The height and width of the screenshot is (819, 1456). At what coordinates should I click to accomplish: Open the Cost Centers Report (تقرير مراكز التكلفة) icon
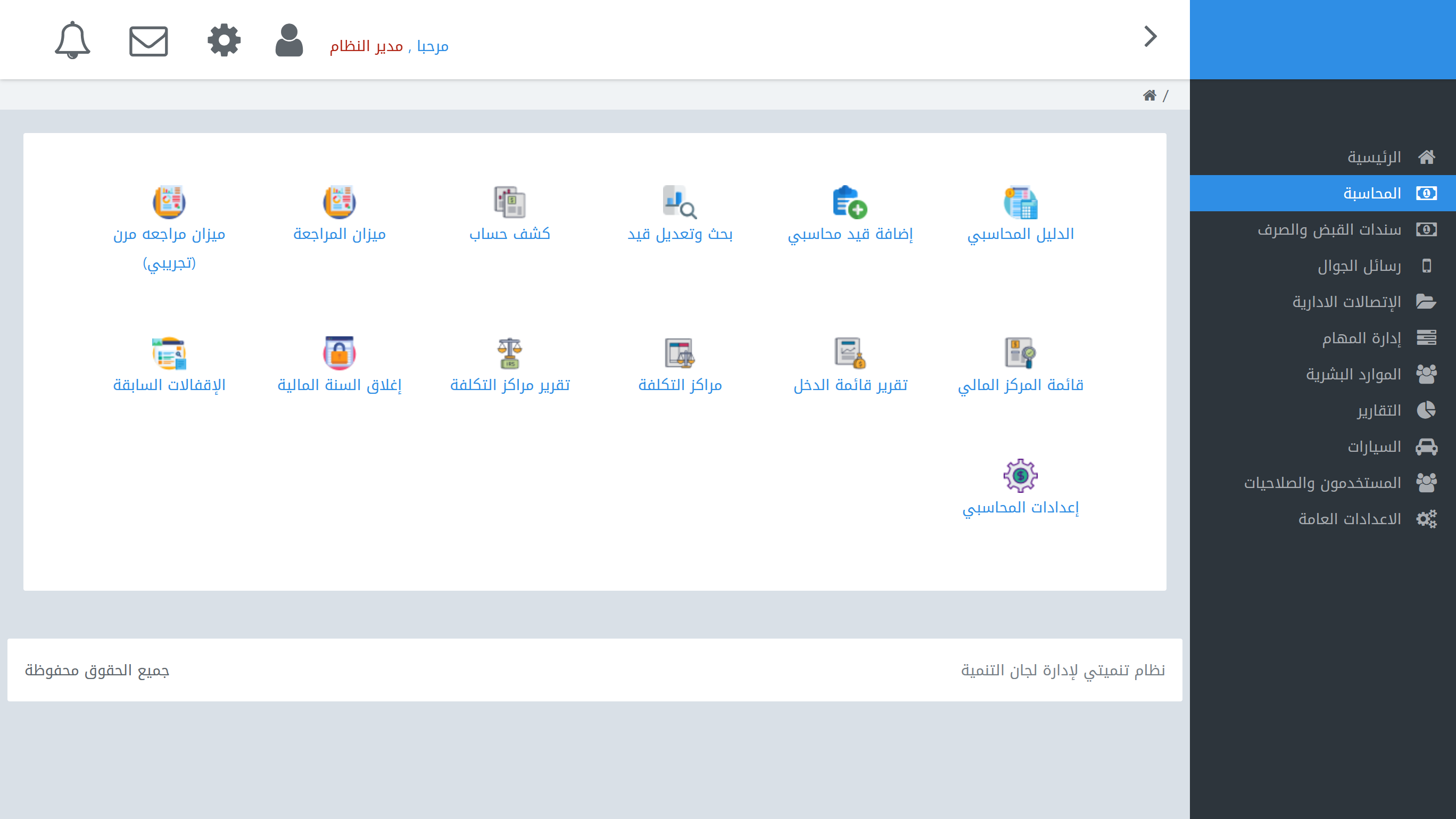tap(509, 353)
